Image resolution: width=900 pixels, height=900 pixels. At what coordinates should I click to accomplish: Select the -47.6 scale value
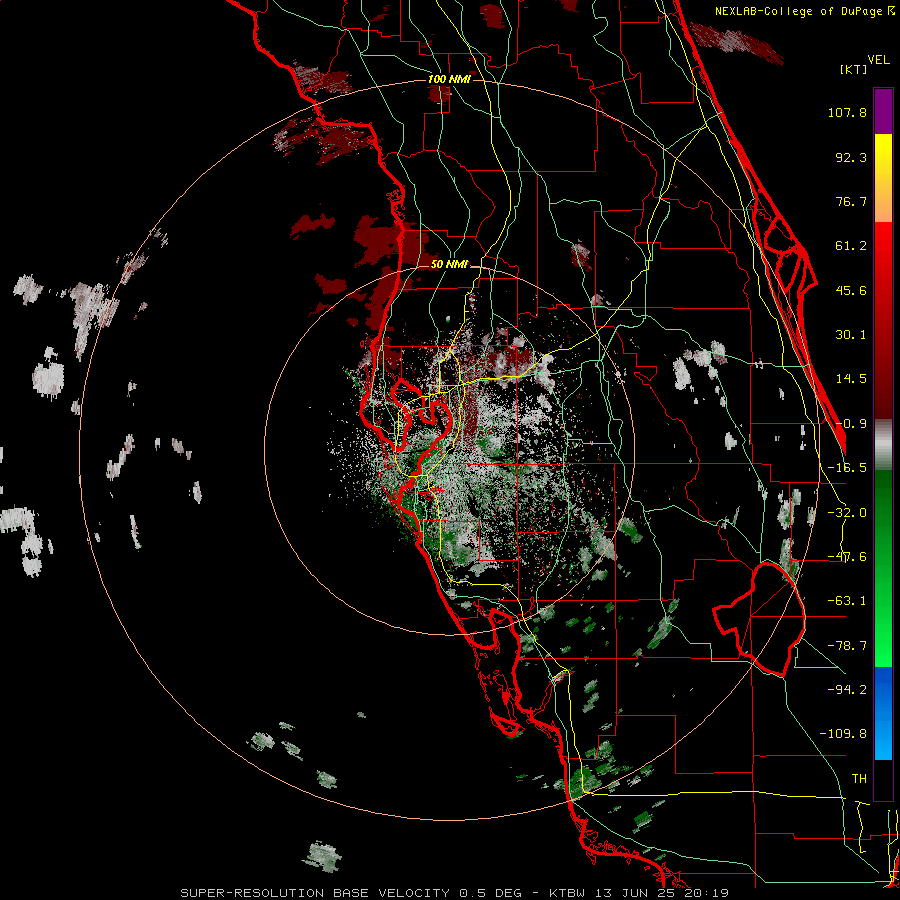coord(847,557)
